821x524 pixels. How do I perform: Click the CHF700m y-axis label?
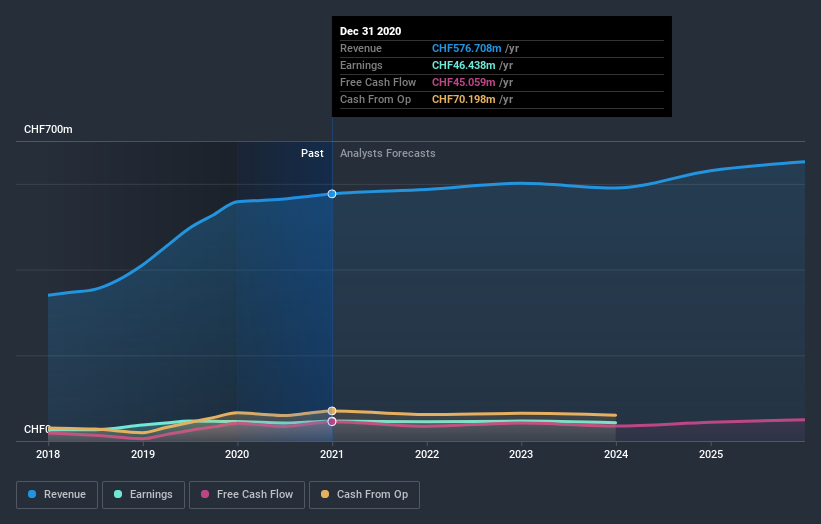(48, 129)
